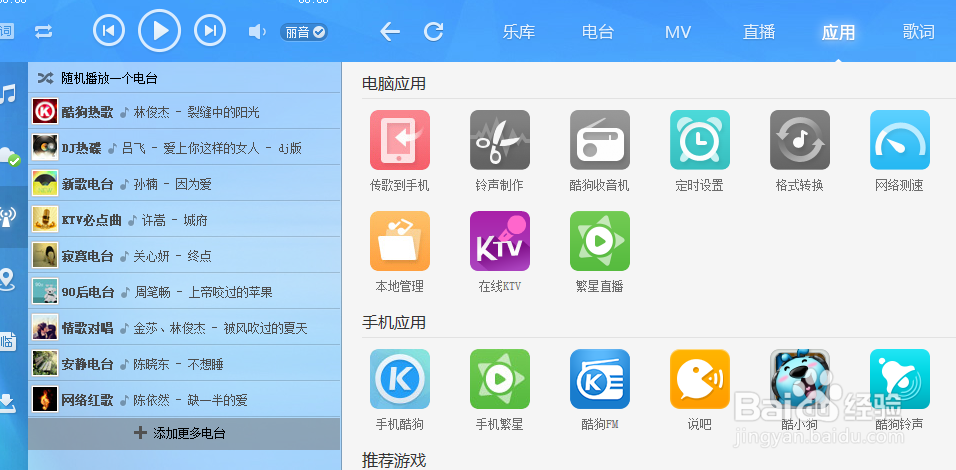Image resolution: width=956 pixels, height=470 pixels.
Task: Toggle the 丽音 sound enhancement
Action: click(x=304, y=32)
